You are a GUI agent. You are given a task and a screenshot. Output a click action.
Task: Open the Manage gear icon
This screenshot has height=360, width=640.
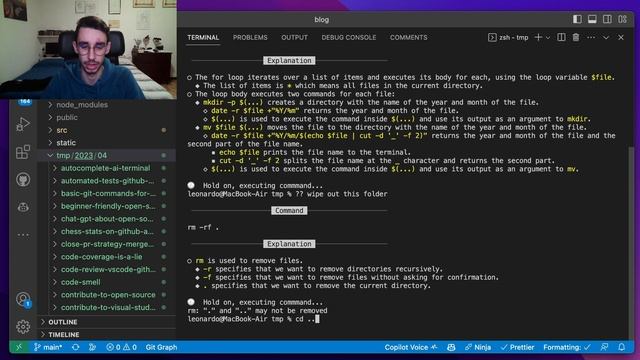click(23, 327)
